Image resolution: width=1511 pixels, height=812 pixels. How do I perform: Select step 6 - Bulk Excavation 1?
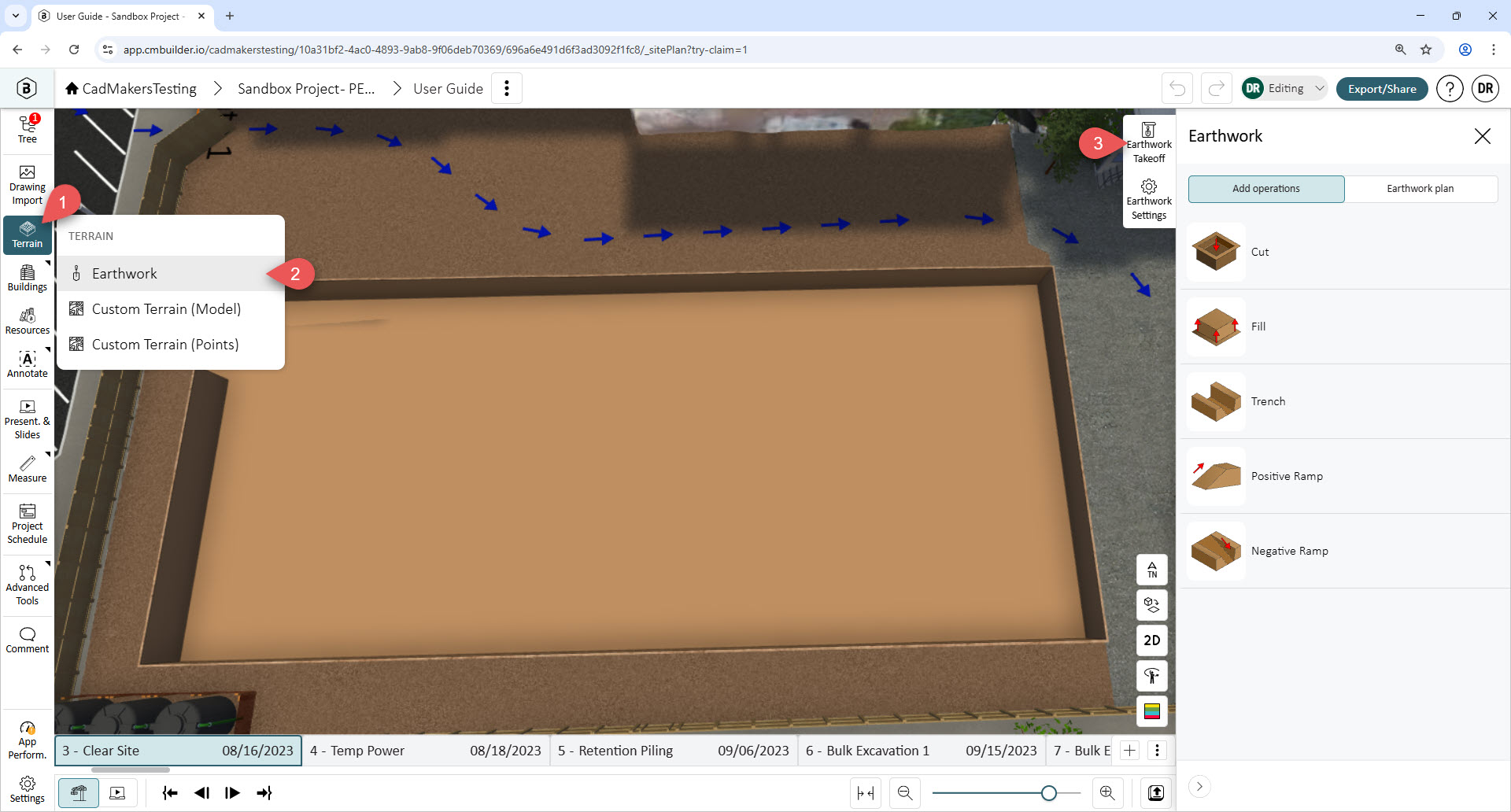point(922,751)
